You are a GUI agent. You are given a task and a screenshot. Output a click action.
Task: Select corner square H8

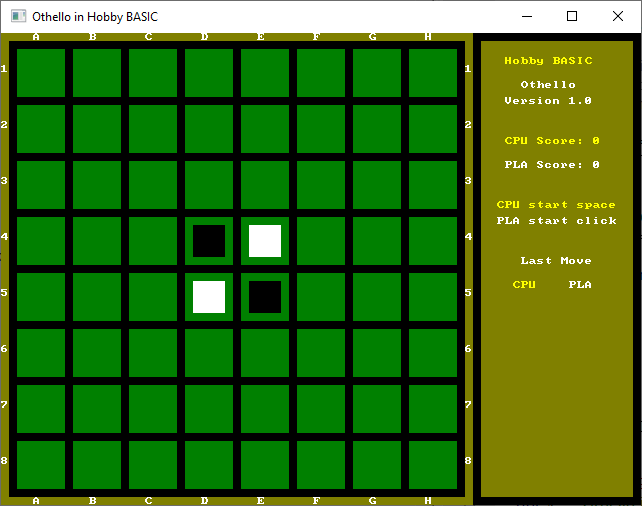tap(433, 465)
